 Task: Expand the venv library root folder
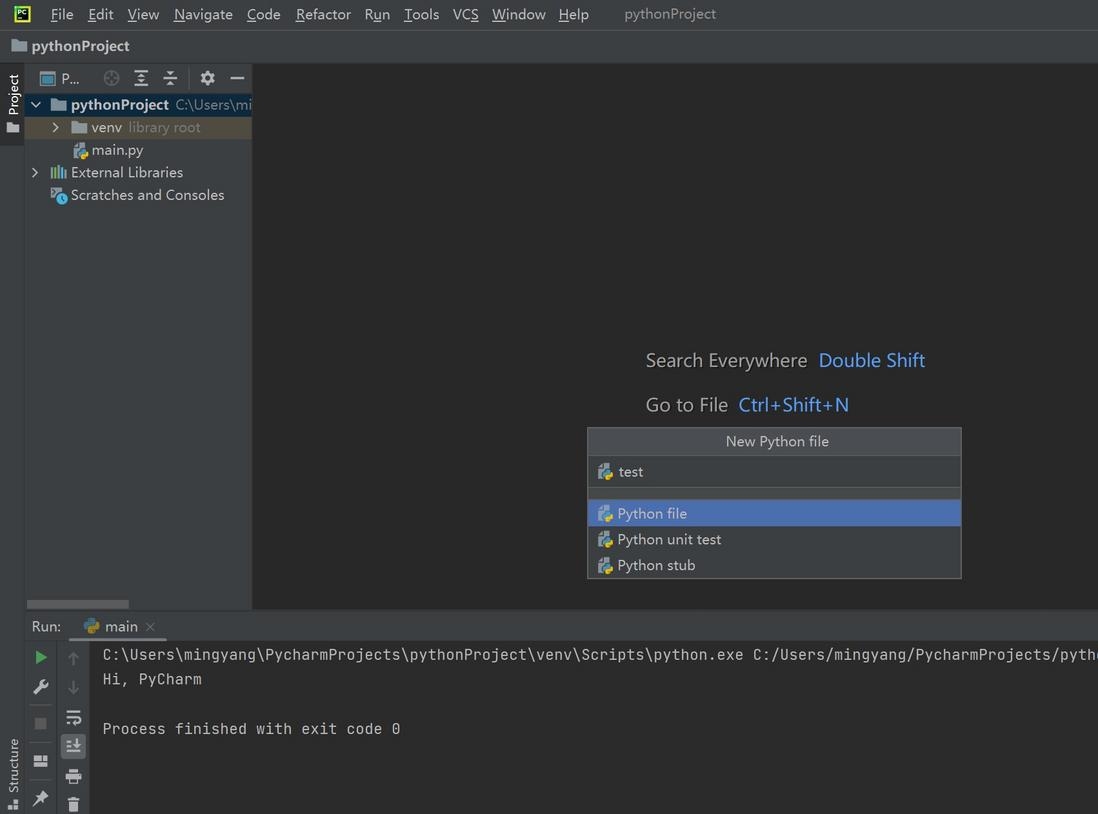(x=56, y=127)
